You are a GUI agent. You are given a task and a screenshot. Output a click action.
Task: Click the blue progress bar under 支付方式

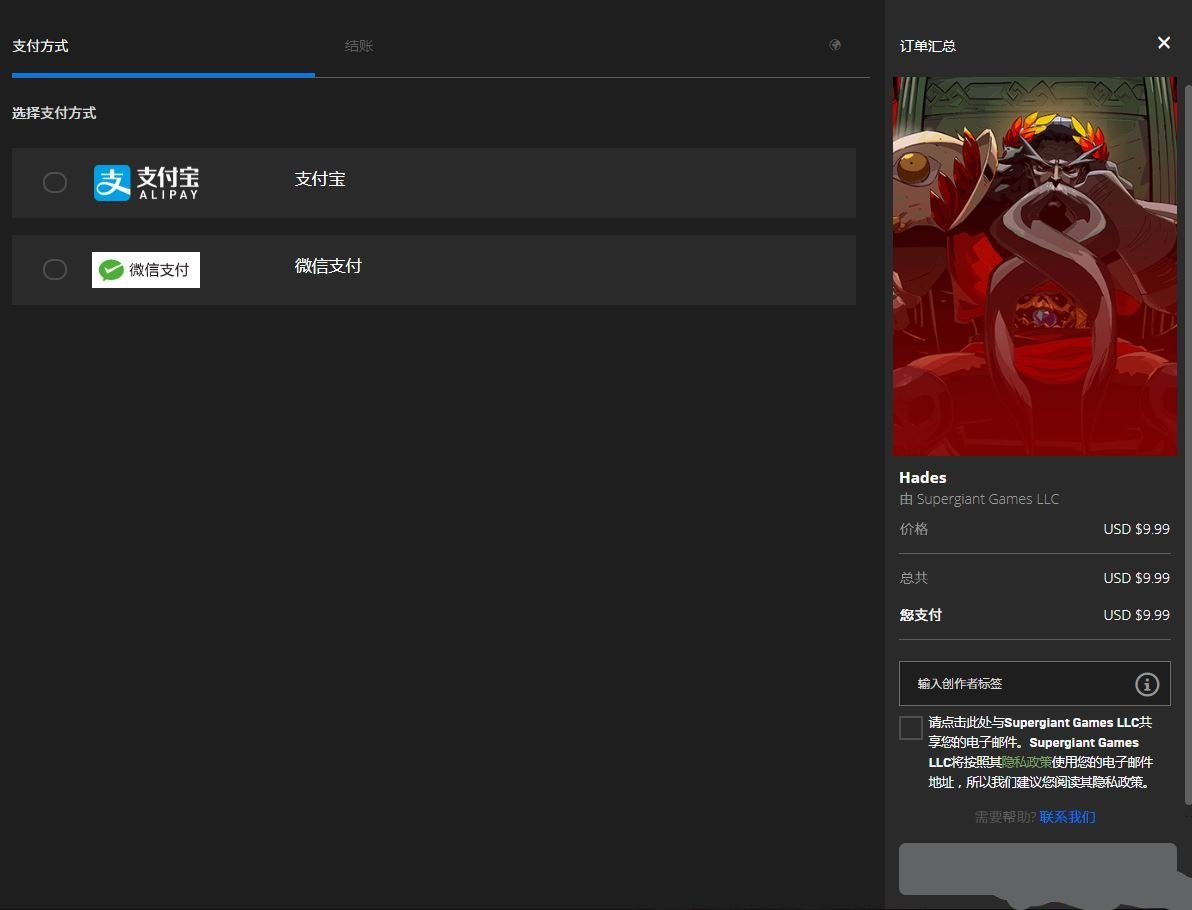coord(163,75)
